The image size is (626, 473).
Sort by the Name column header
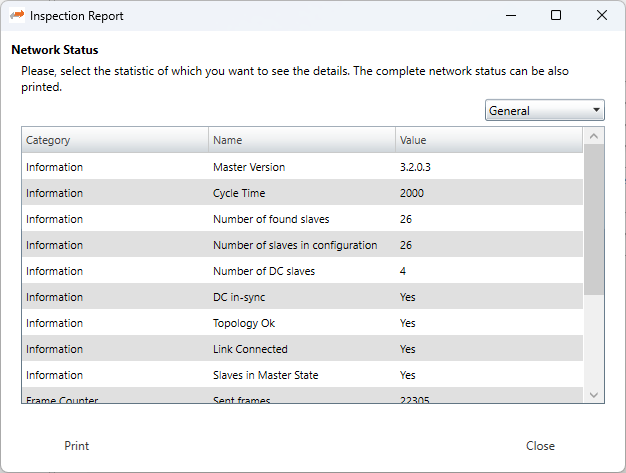click(x=228, y=141)
